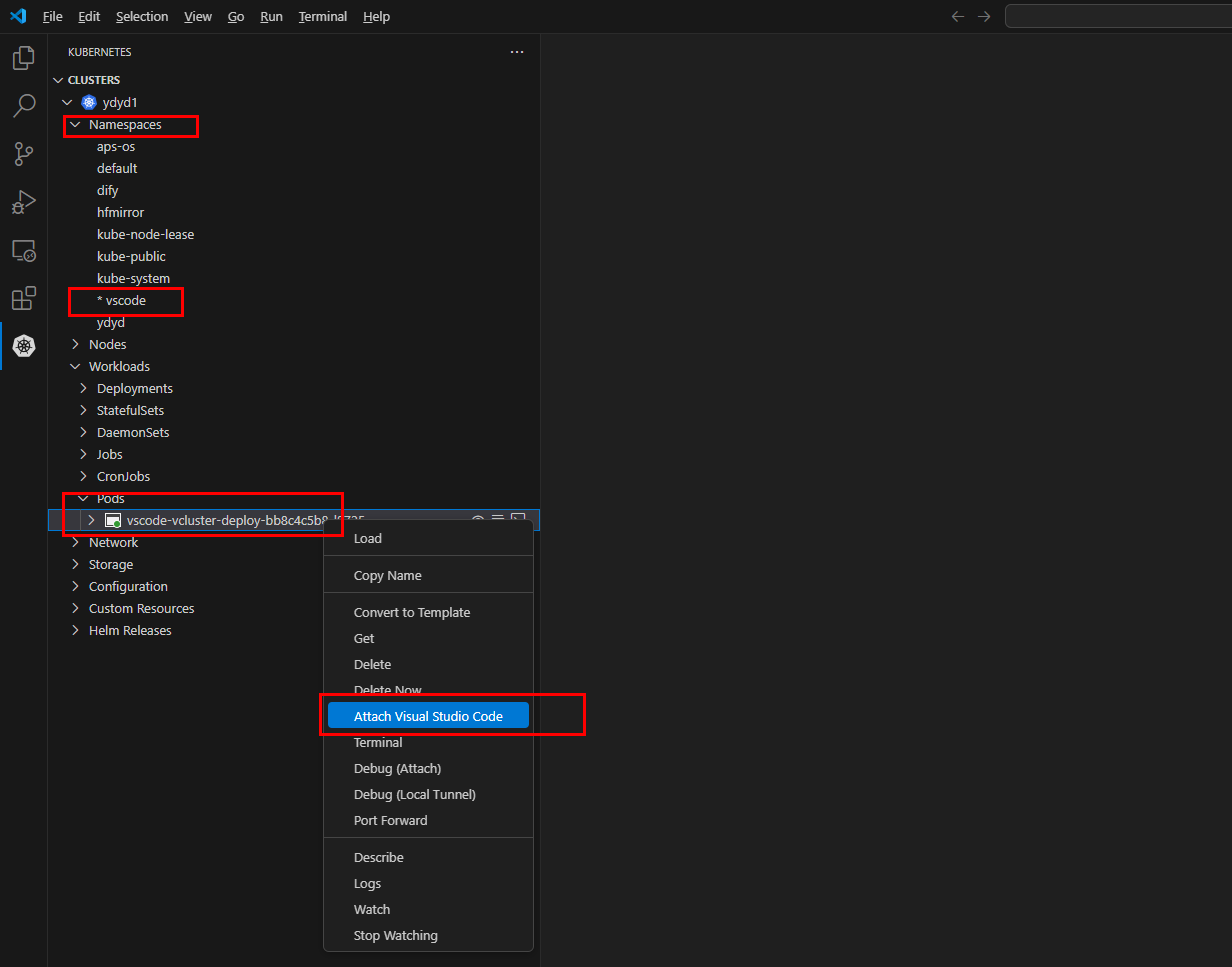
Task: Open the Search view icon
Action: [x=24, y=106]
